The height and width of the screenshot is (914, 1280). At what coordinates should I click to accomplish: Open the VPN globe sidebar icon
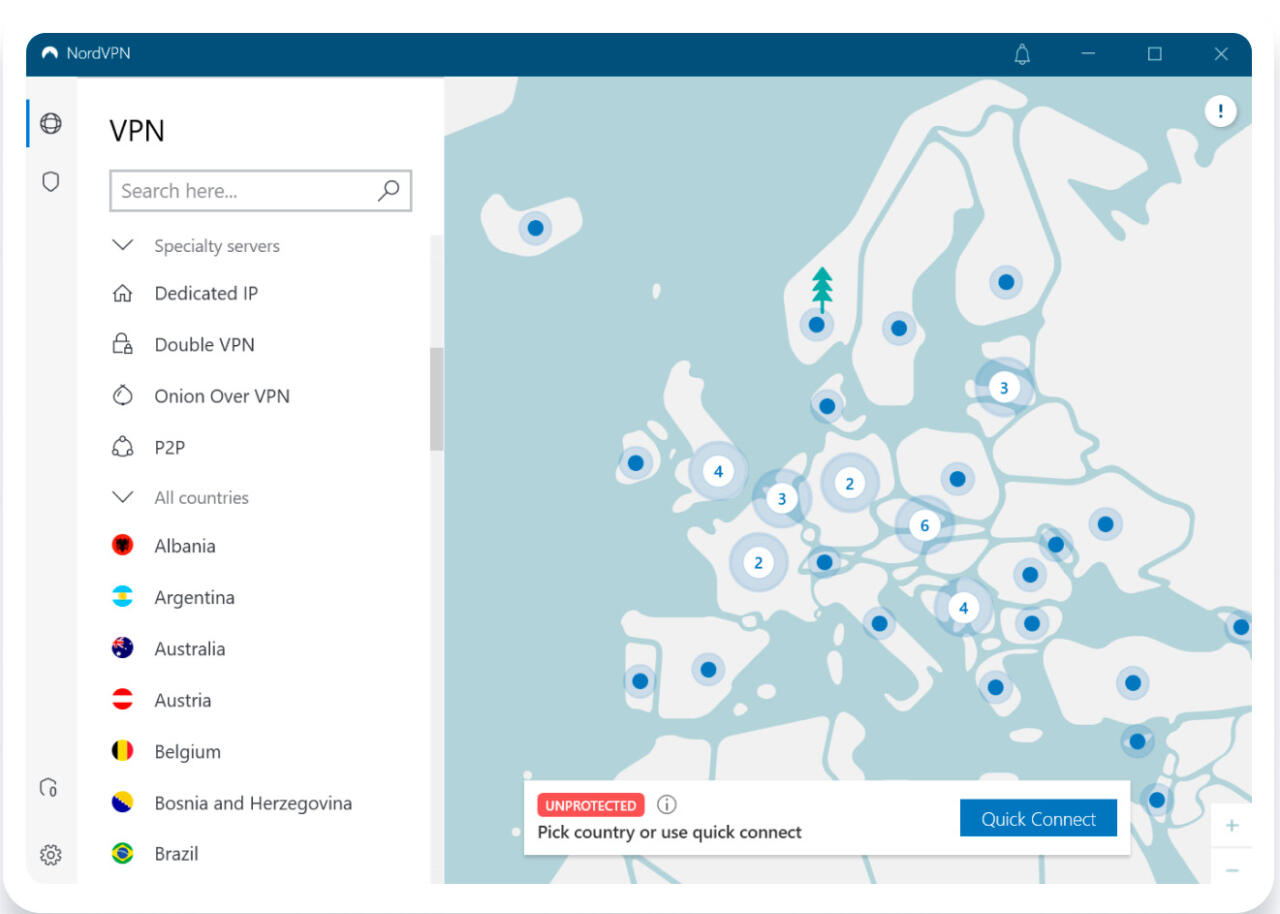pos(50,123)
